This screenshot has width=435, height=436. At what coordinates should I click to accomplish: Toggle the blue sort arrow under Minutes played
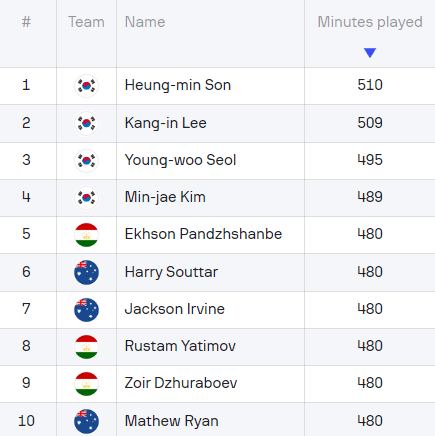[370, 53]
